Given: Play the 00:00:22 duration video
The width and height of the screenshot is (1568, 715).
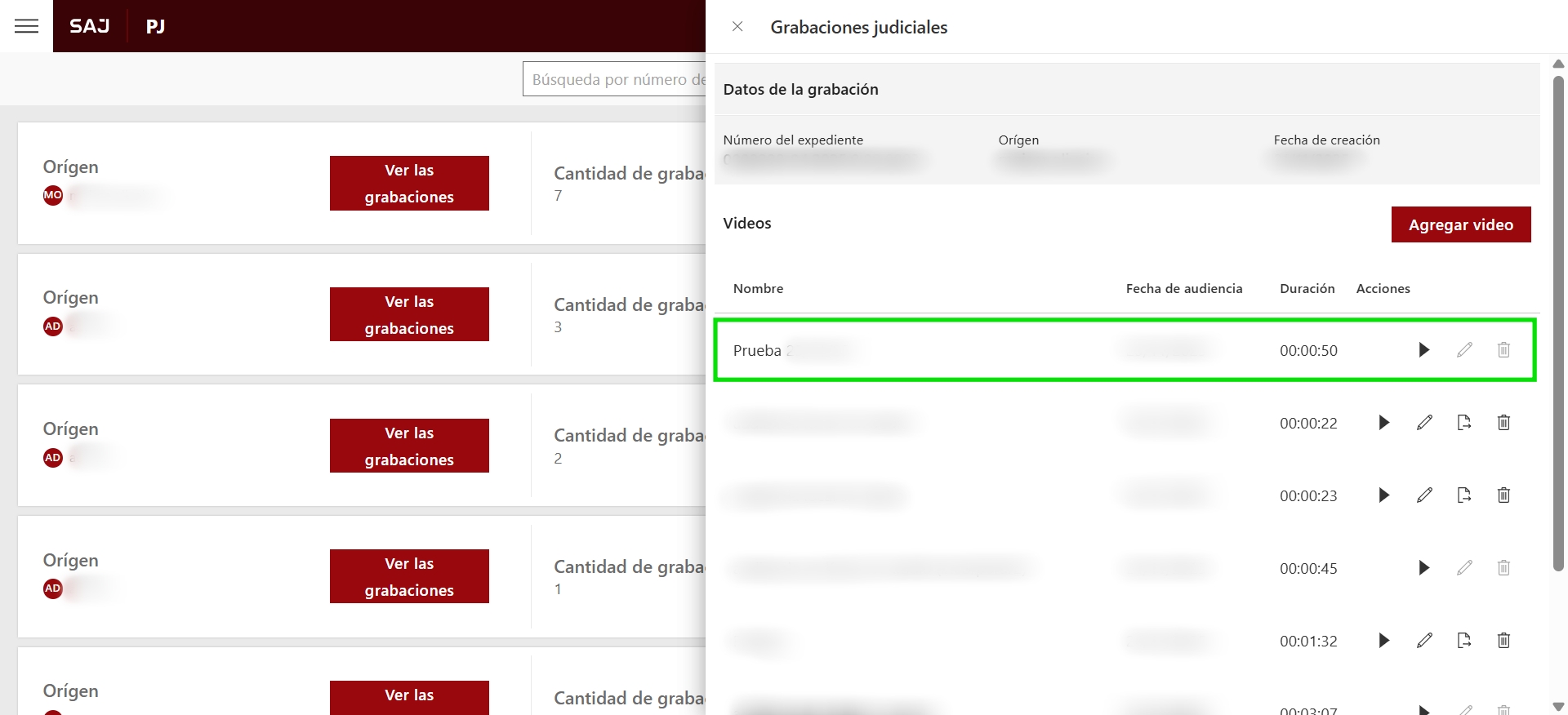Looking at the screenshot, I should click(x=1383, y=423).
